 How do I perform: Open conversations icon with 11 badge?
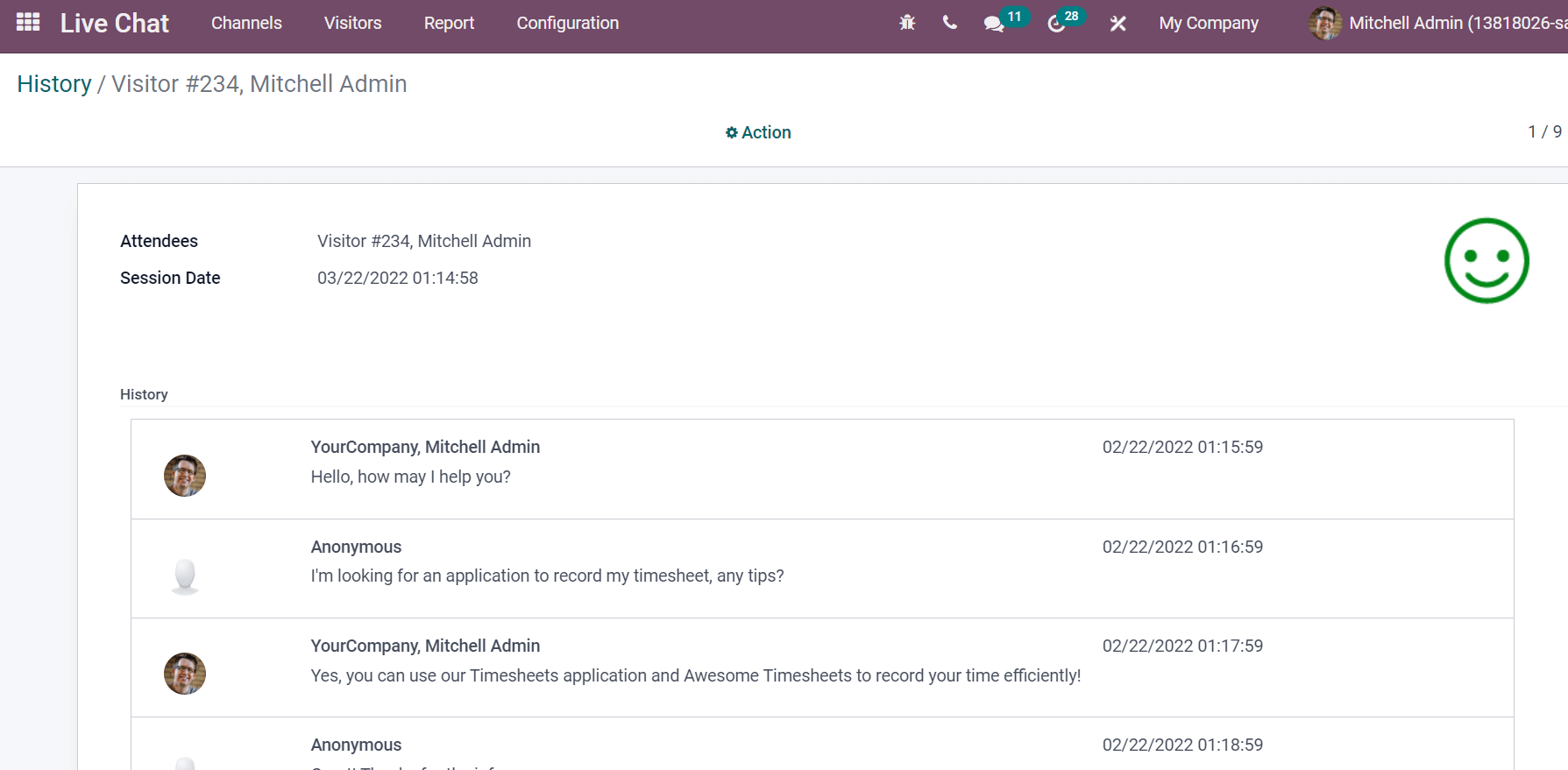coord(1004,22)
